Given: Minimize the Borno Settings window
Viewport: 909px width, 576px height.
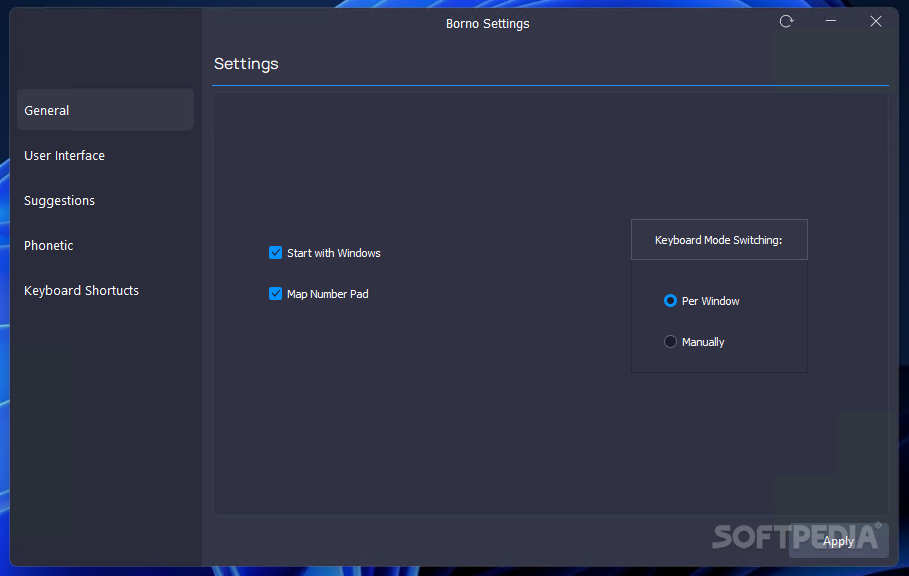Looking at the screenshot, I should [x=831, y=21].
